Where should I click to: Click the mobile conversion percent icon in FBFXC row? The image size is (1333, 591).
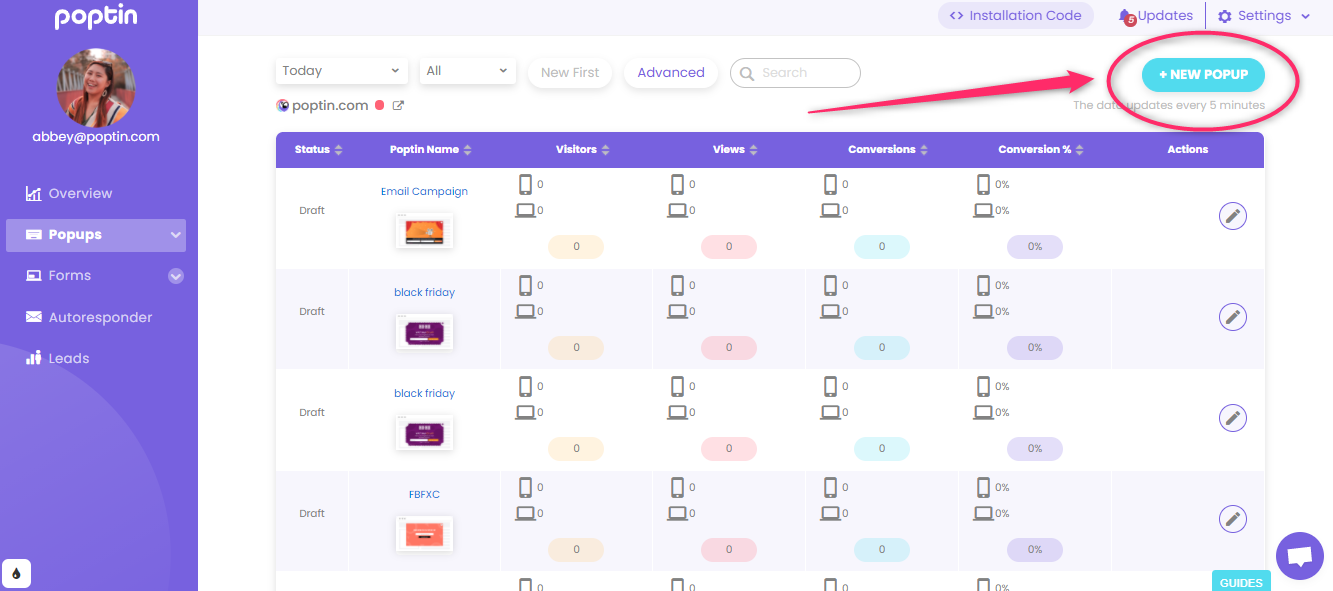point(983,488)
